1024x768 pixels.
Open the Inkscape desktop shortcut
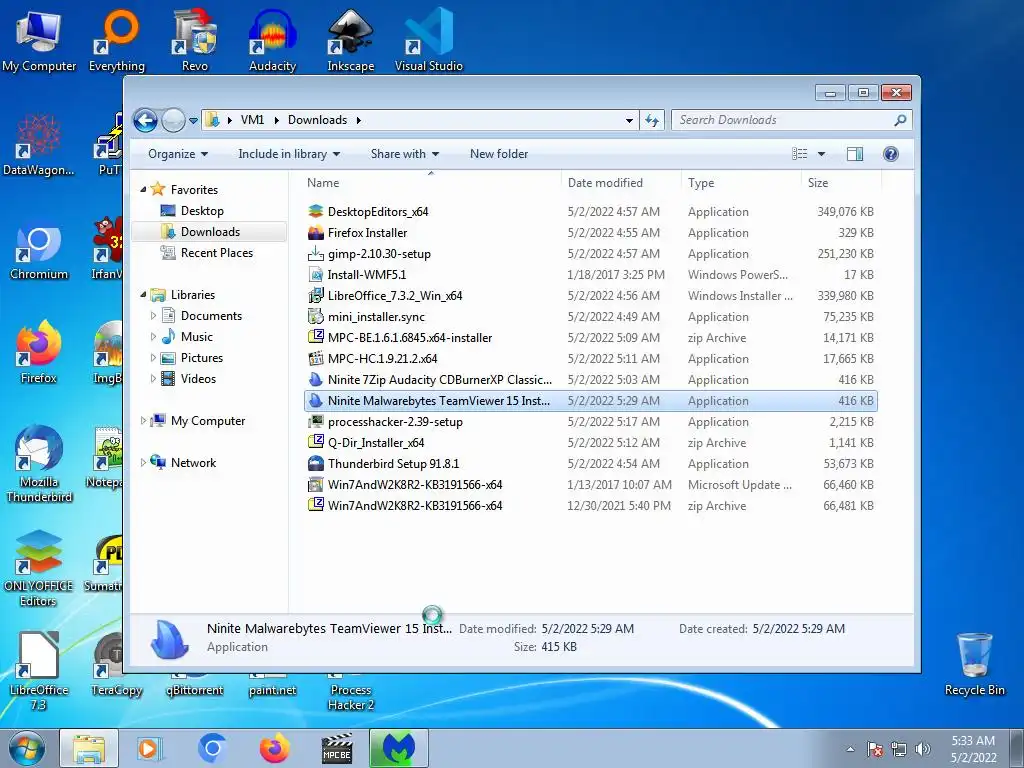[x=351, y=41]
